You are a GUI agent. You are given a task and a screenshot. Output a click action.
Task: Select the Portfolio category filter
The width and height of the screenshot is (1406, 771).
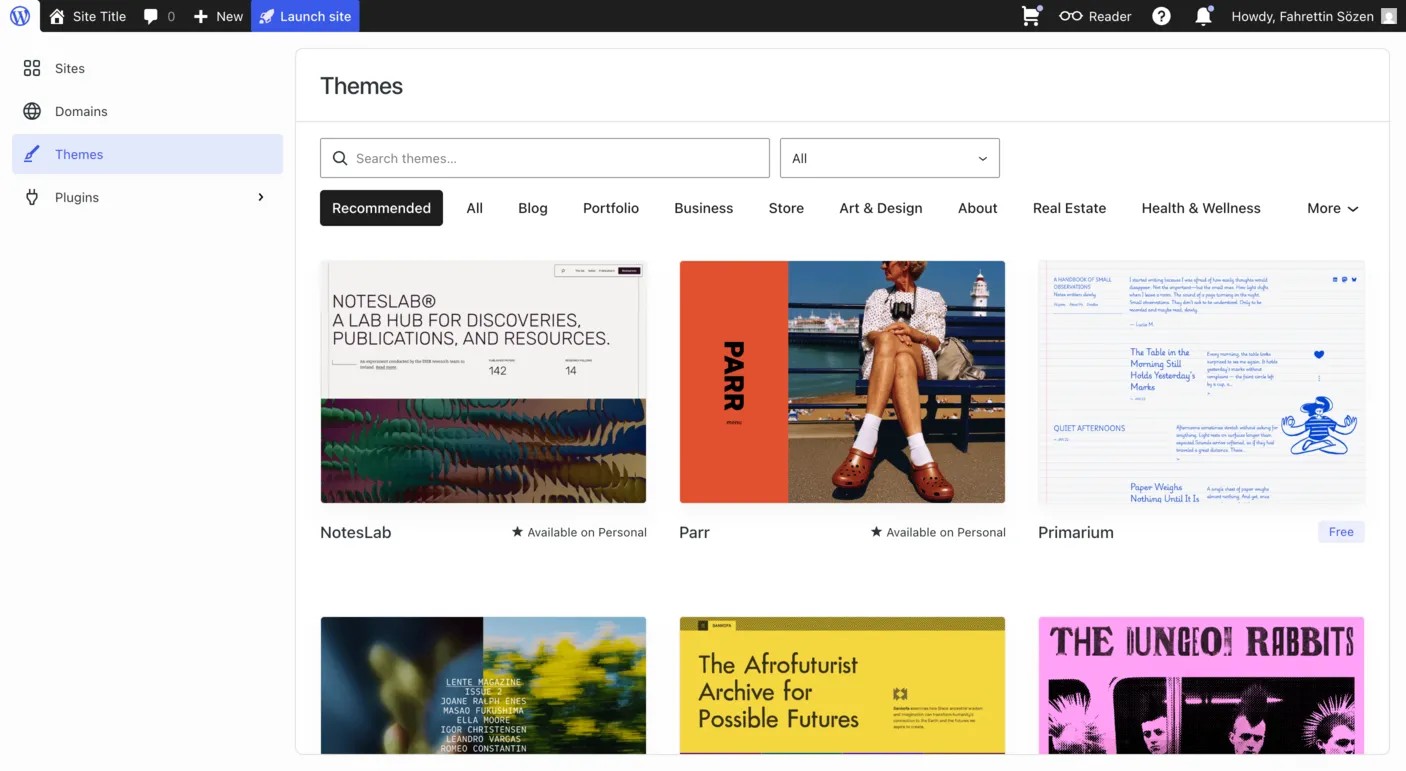[x=610, y=208]
